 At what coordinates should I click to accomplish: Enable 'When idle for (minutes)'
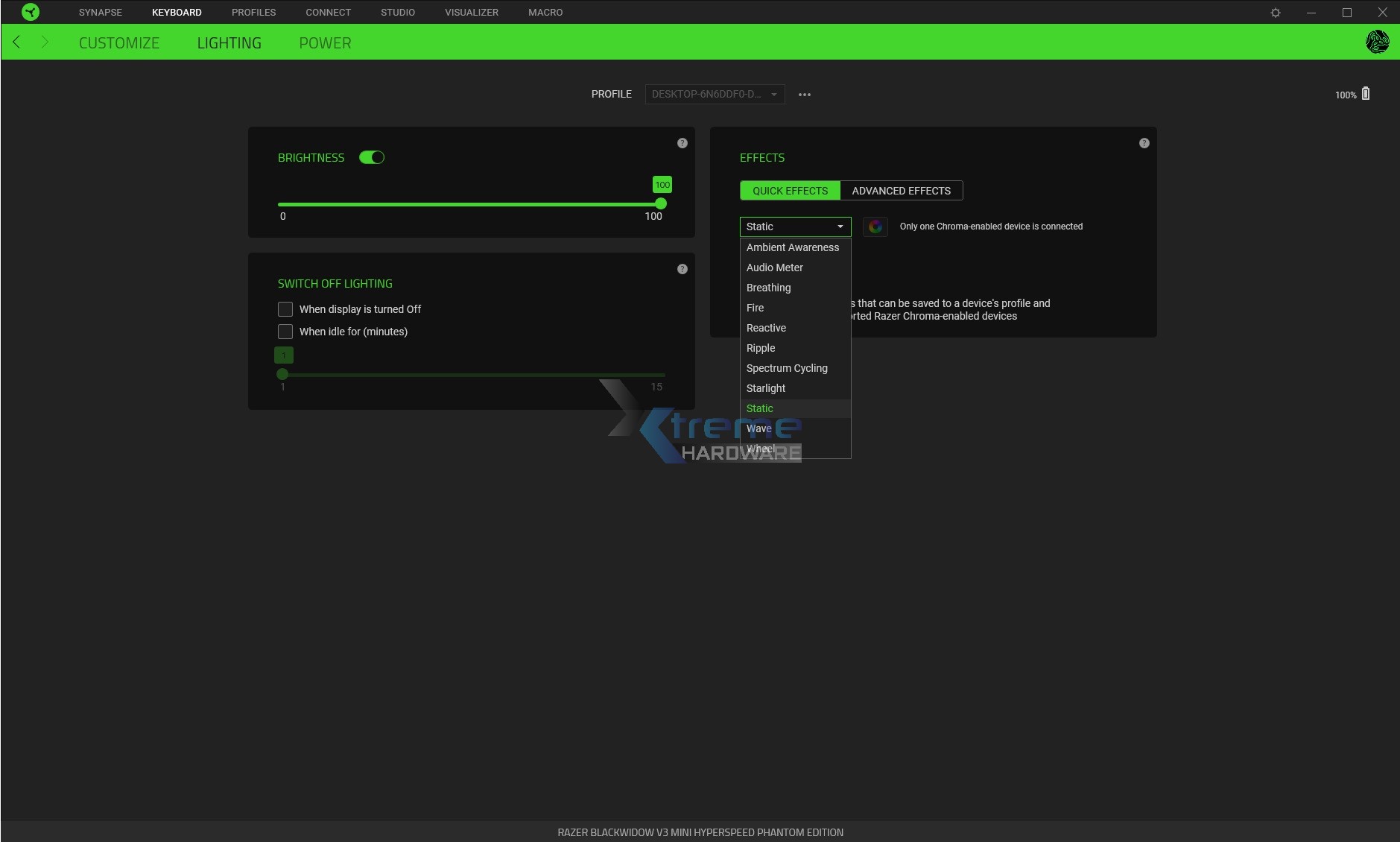(x=285, y=332)
